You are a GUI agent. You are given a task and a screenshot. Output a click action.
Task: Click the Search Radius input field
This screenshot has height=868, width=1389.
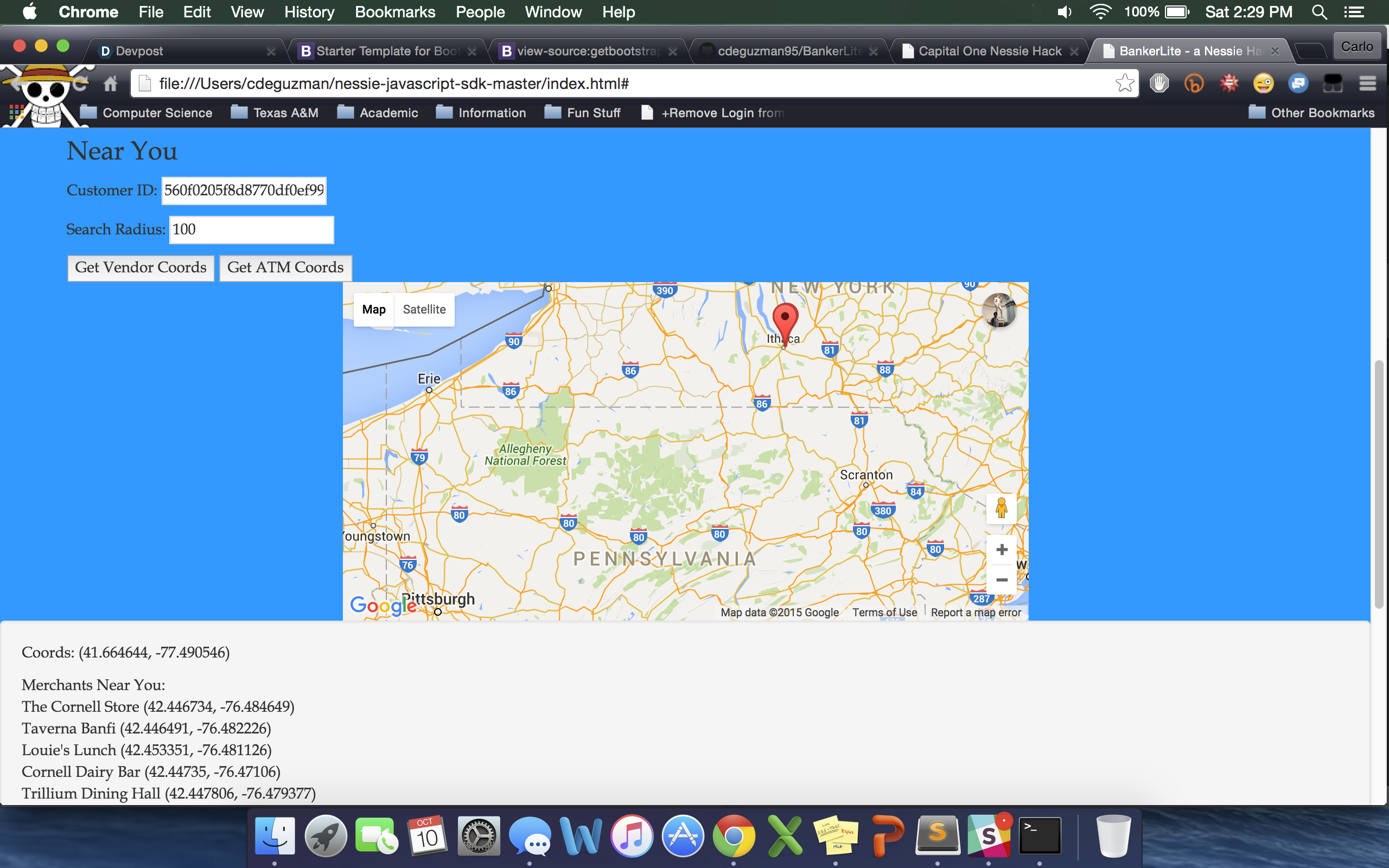(251, 229)
